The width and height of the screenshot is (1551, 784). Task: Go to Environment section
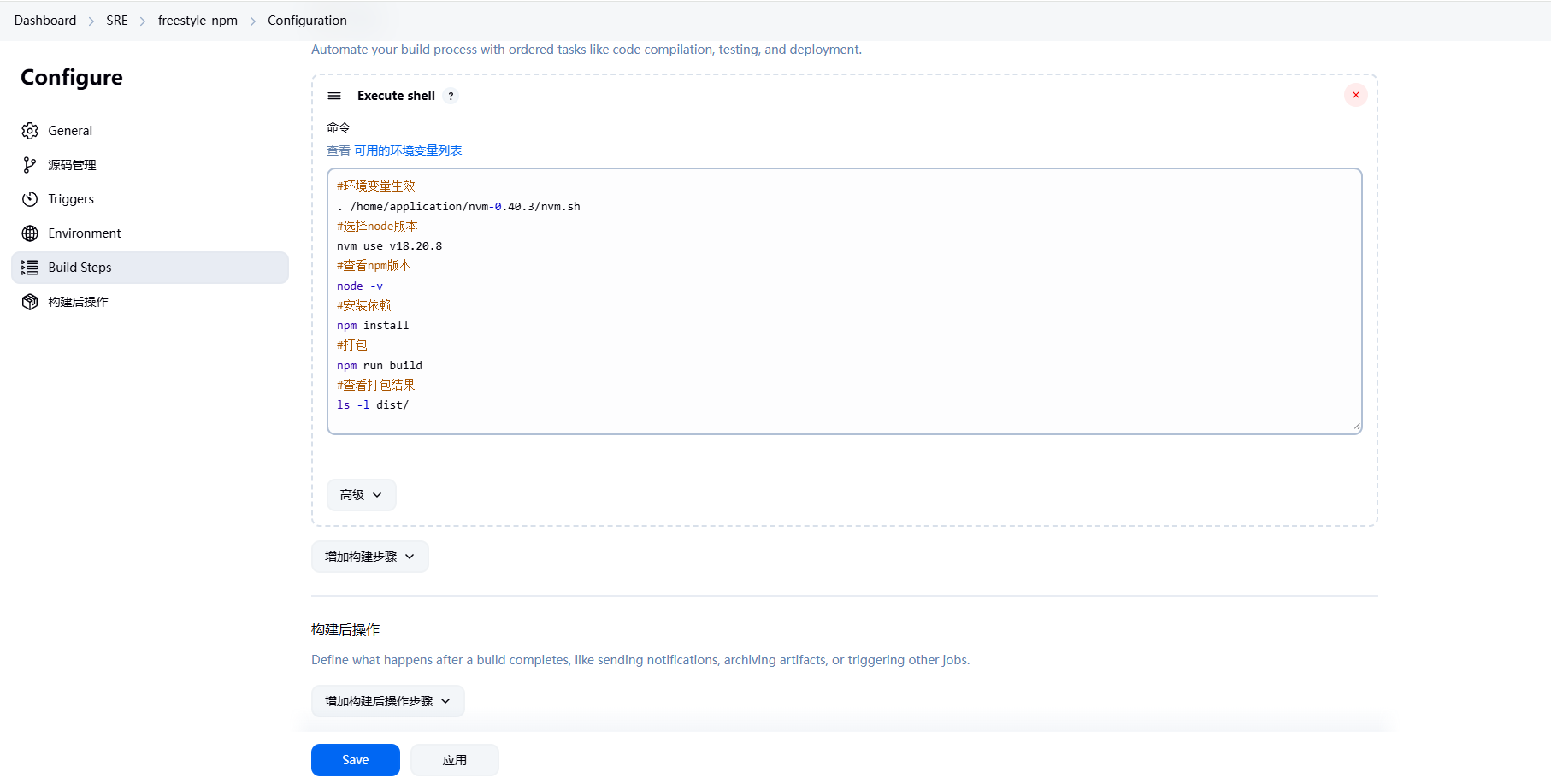[x=85, y=233]
